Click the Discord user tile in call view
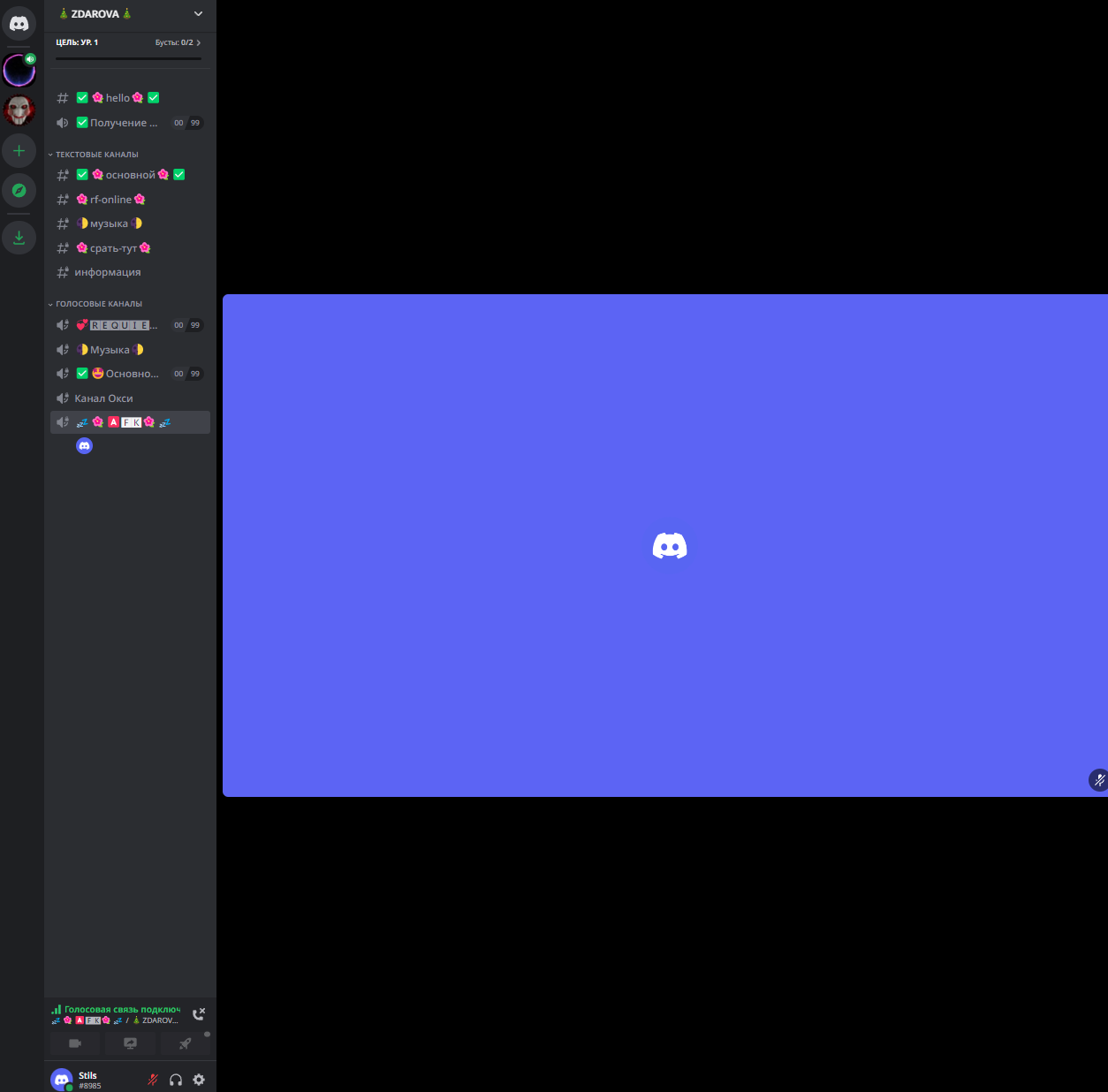1108x1092 pixels. [x=665, y=545]
